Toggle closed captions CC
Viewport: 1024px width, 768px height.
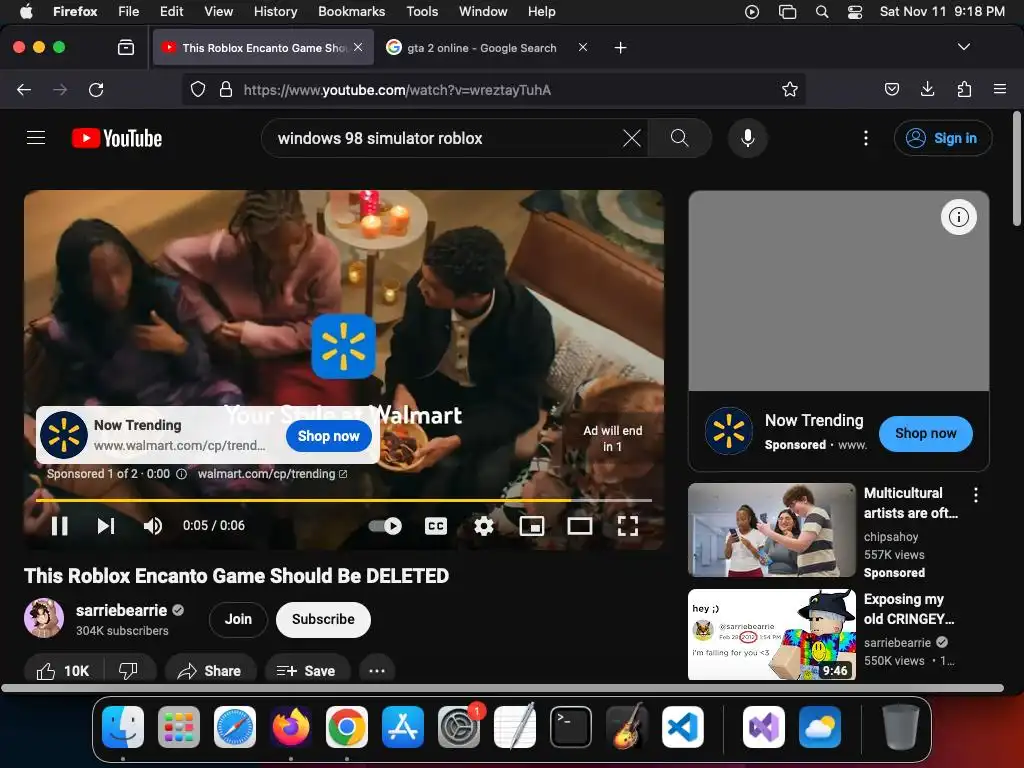(436, 526)
